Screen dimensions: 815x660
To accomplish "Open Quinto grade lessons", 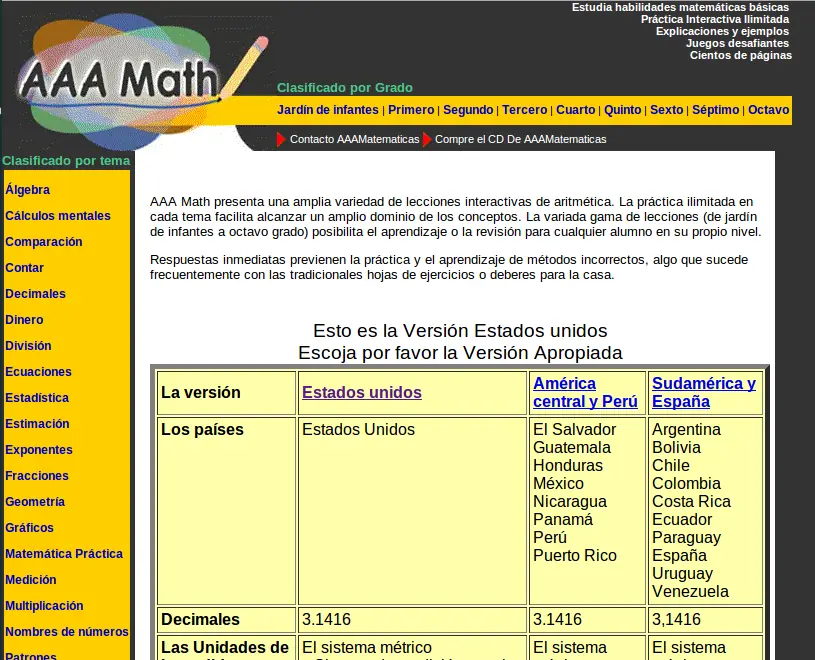I will 622,110.
